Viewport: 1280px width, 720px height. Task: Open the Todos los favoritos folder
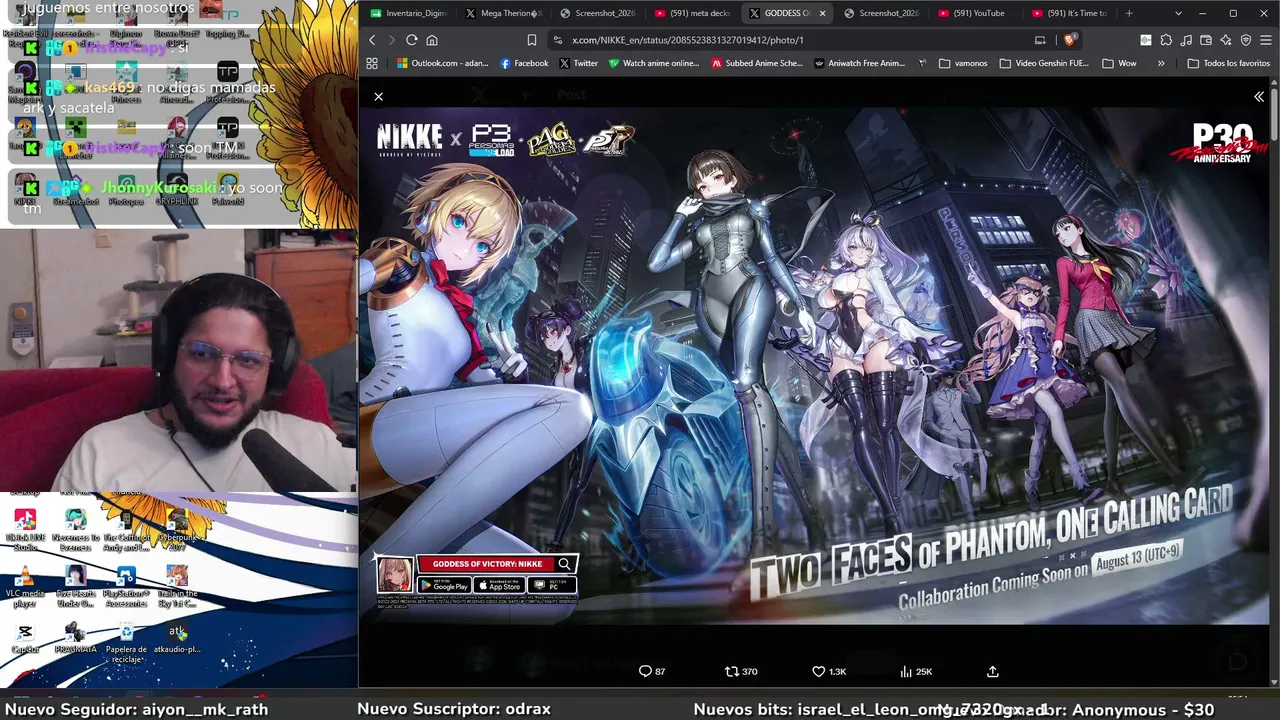point(1228,63)
